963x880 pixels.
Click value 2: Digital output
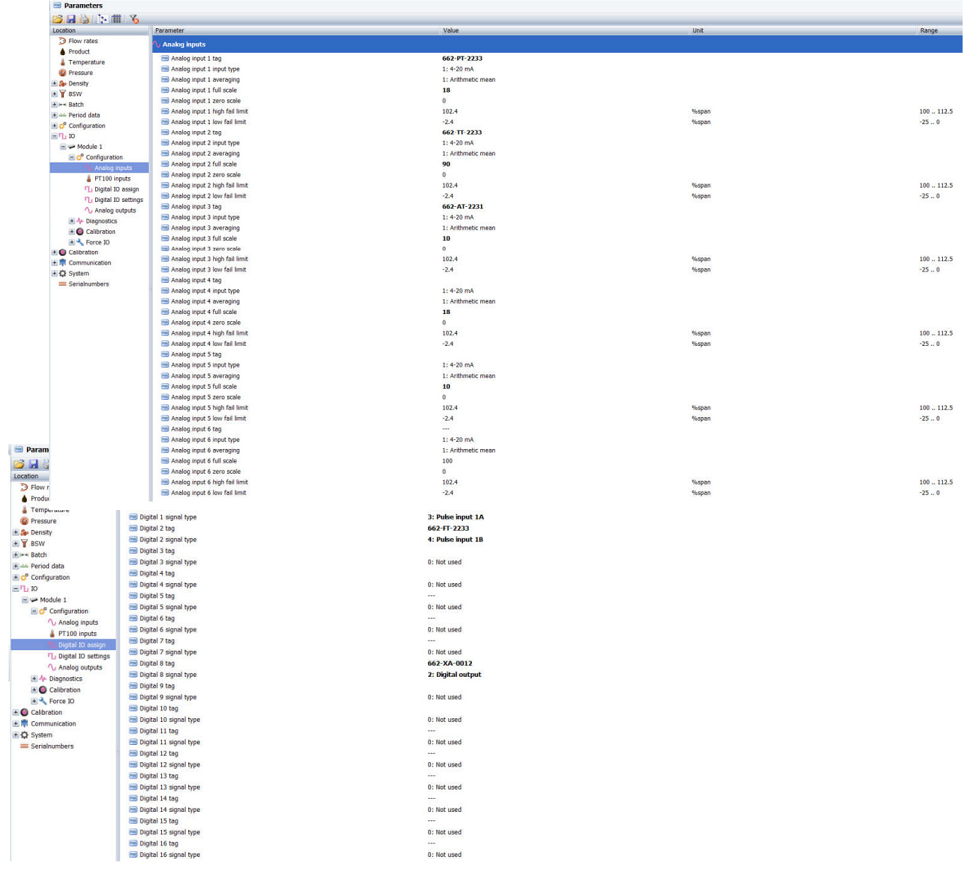(x=454, y=674)
